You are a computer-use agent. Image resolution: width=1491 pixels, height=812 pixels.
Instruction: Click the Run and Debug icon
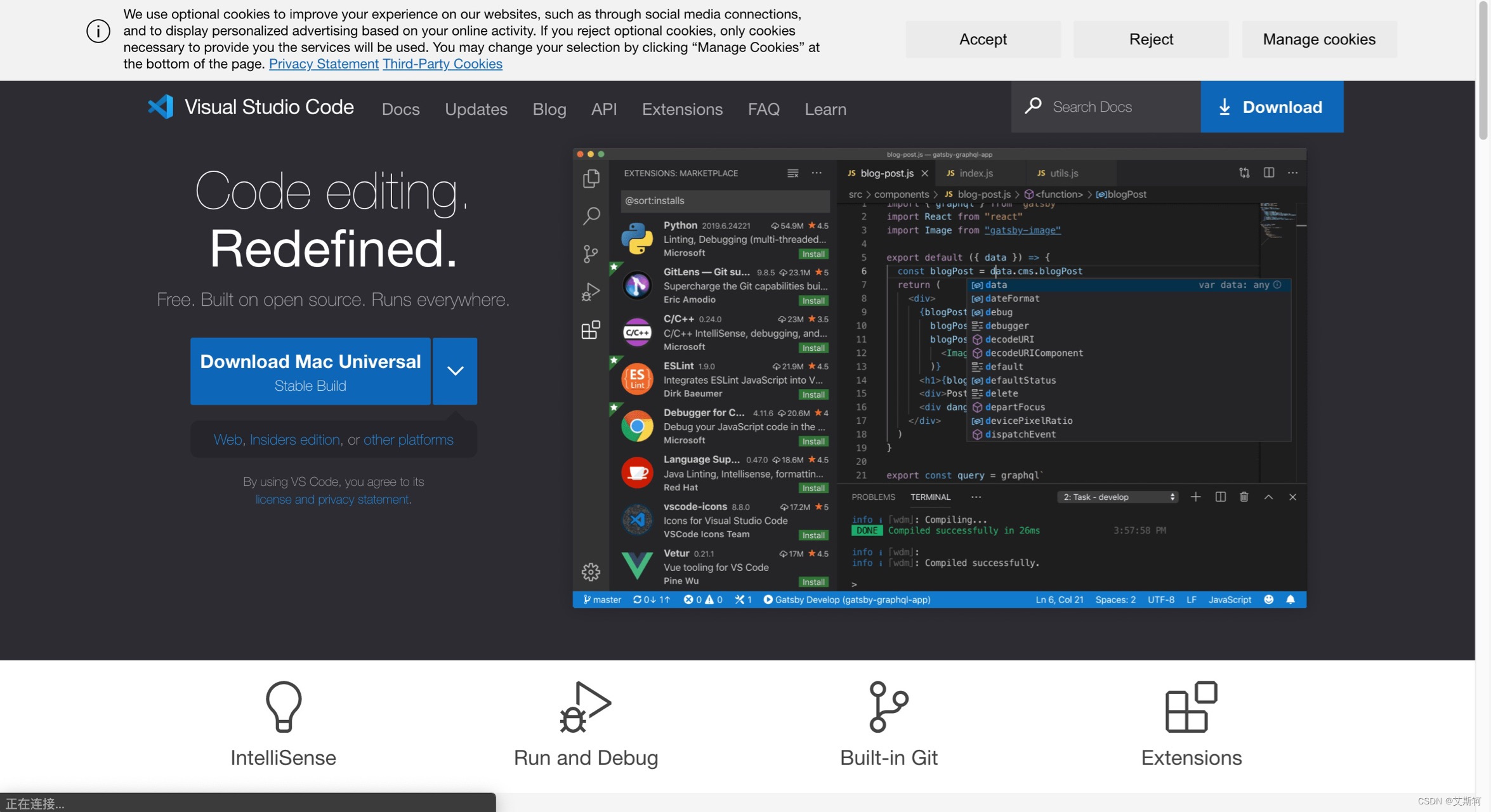click(x=585, y=707)
